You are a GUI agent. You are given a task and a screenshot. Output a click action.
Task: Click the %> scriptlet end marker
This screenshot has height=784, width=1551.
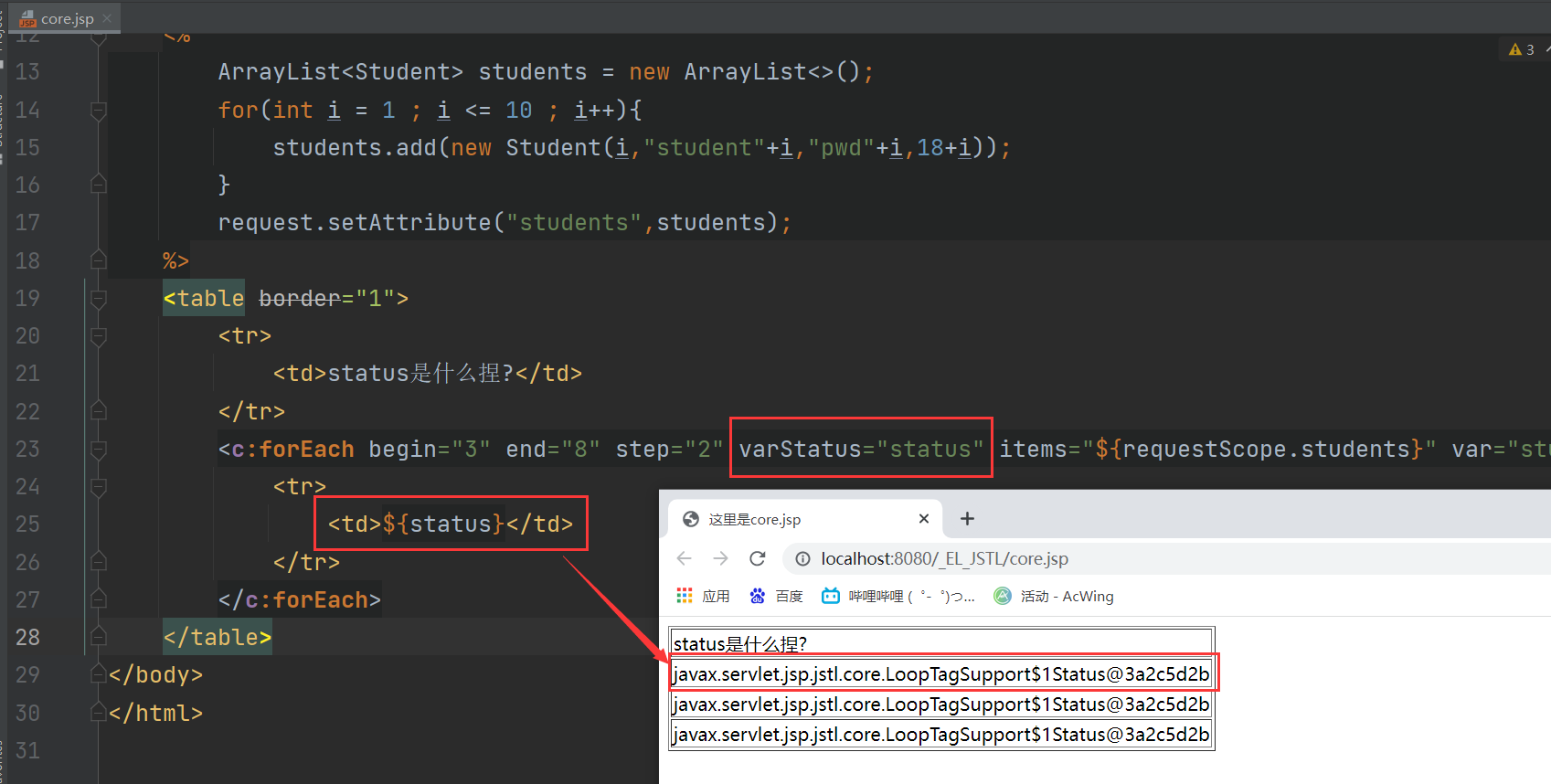click(175, 260)
